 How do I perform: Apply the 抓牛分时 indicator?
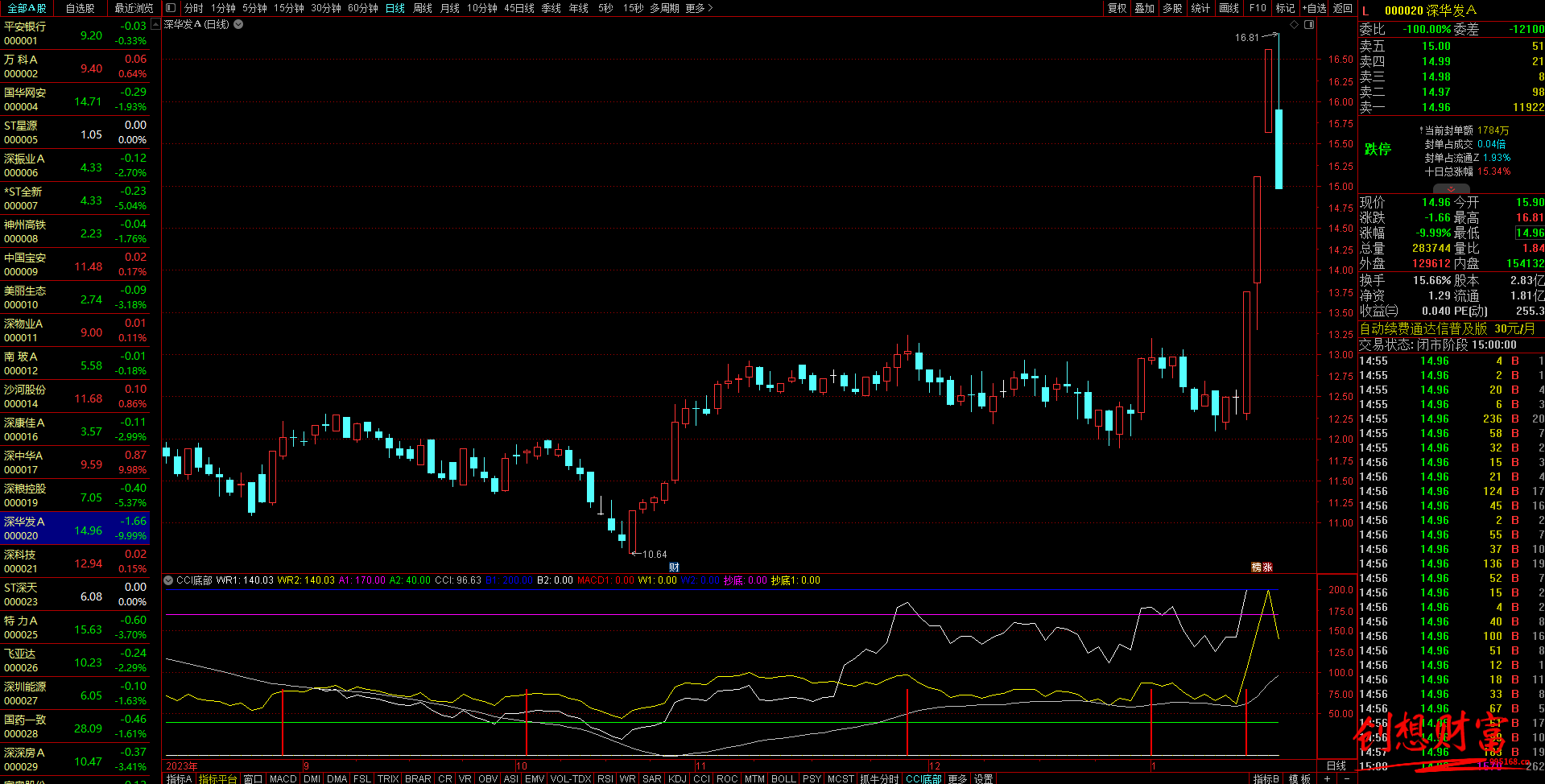[x=879, y=778]
